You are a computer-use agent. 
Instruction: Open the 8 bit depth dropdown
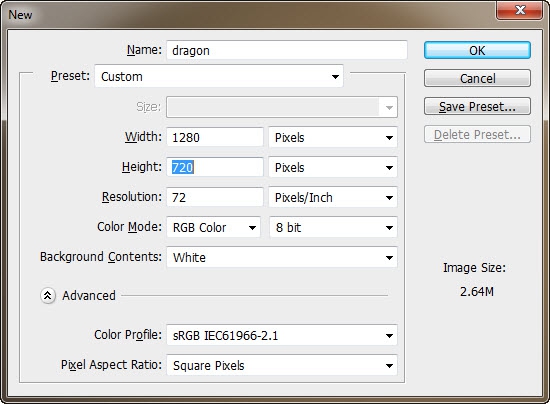333,228
